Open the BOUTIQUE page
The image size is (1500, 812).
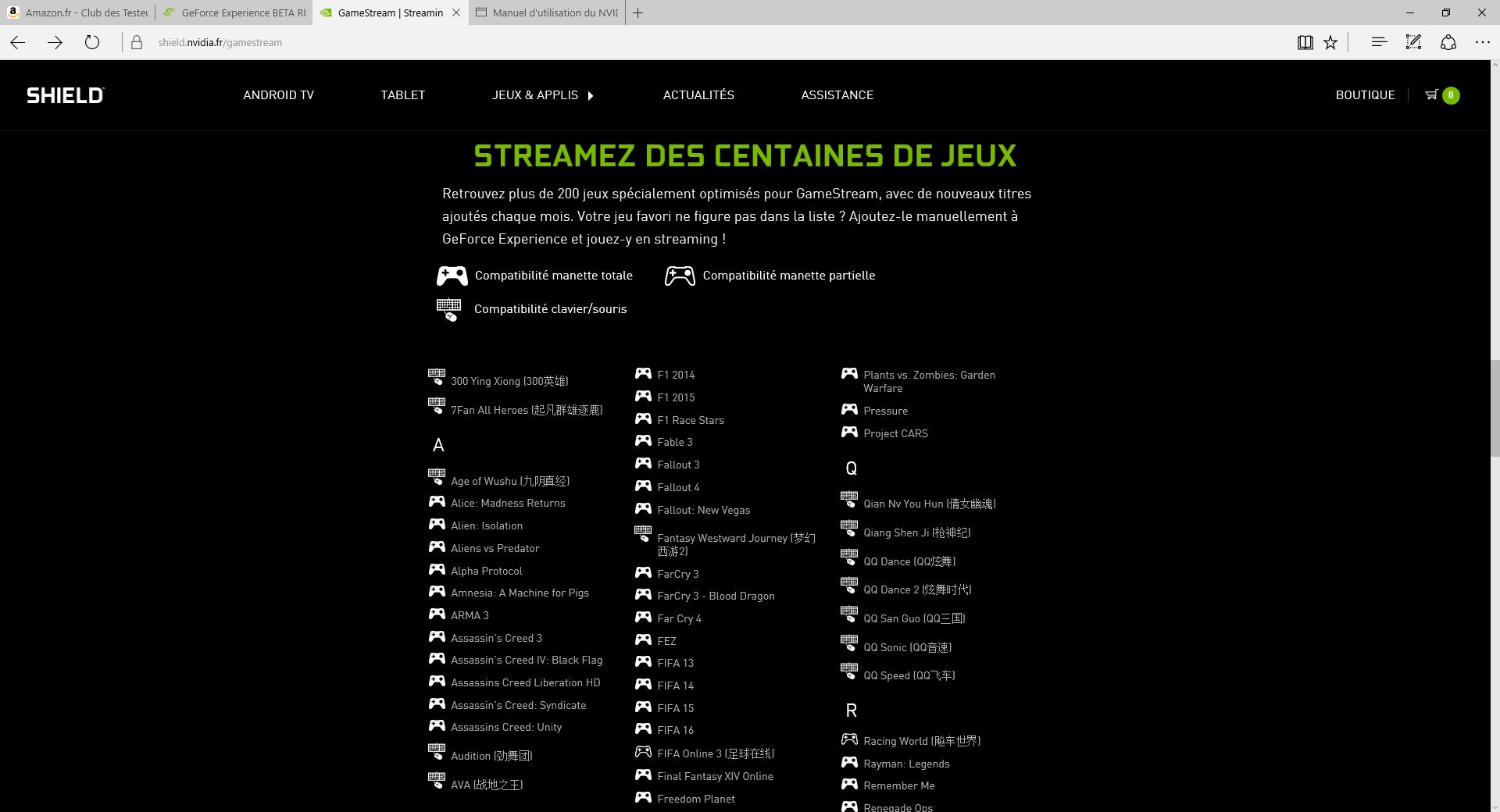point(1365,94)
